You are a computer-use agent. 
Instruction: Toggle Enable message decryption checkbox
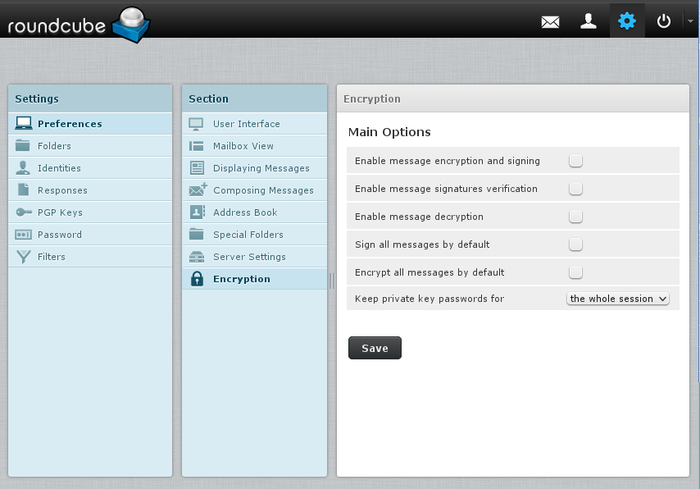click(x=575, y=216)
